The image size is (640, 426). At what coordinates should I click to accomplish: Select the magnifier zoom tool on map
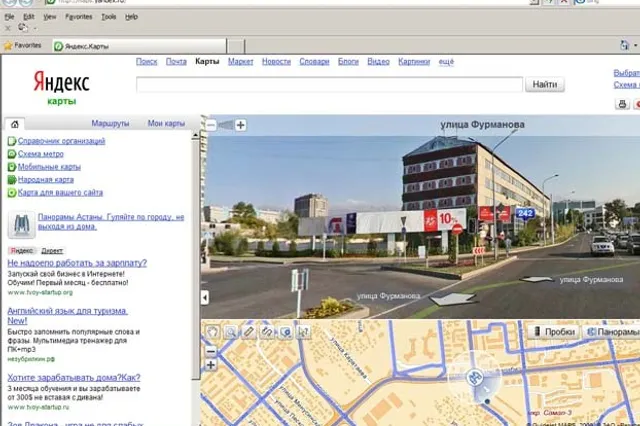coord(231,332)
